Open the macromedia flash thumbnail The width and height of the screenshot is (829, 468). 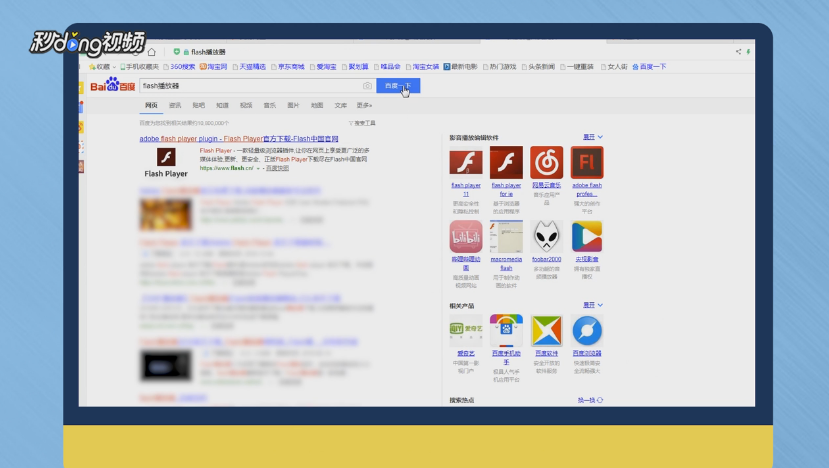506,236
